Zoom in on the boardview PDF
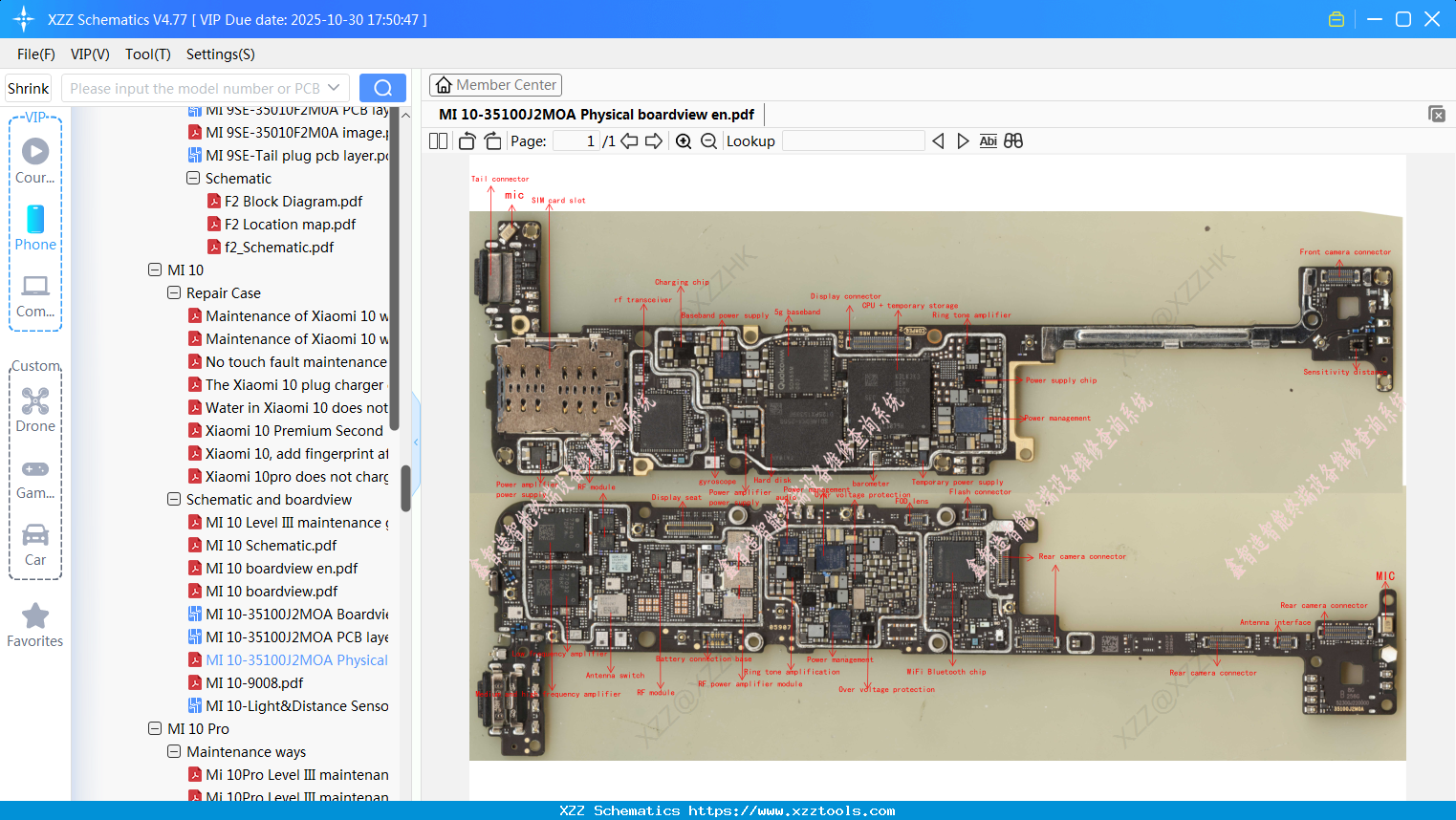Viewport: 1456px width, 820px height. click(x=684, y=140)
